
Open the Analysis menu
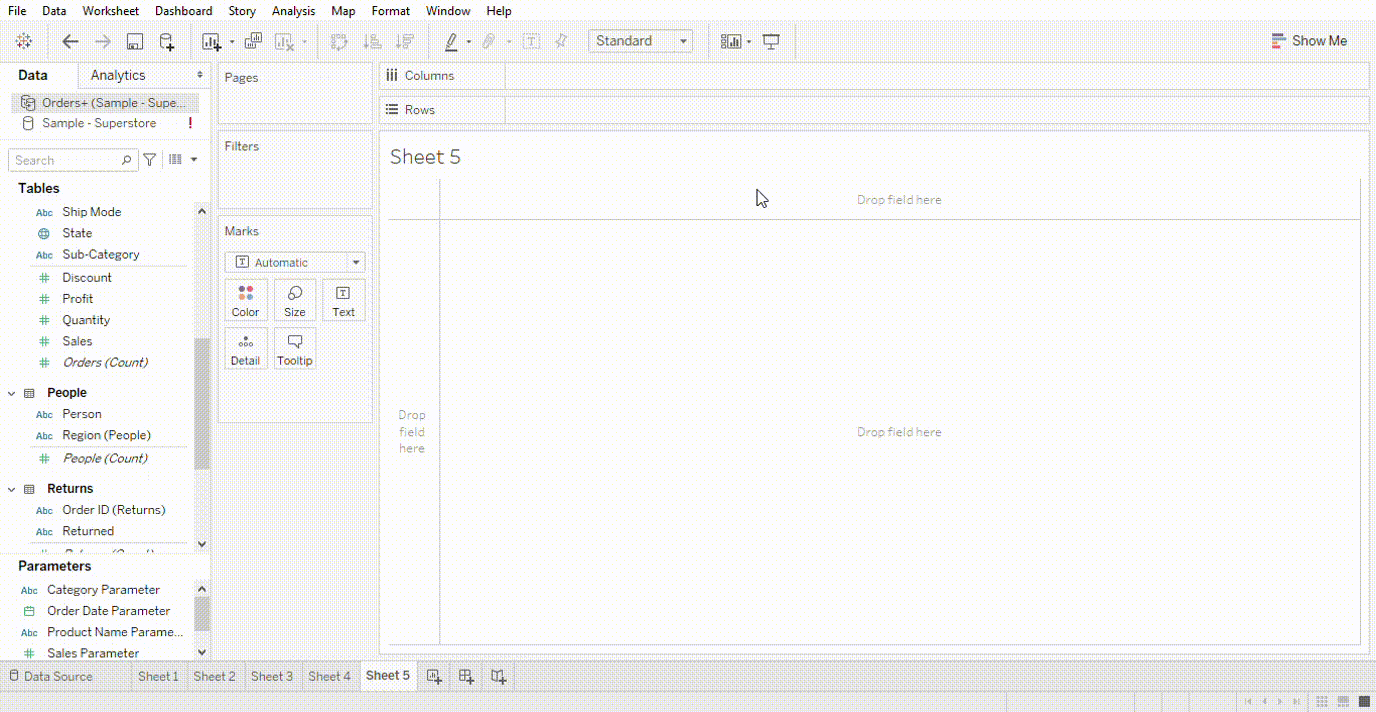(293, 11)
